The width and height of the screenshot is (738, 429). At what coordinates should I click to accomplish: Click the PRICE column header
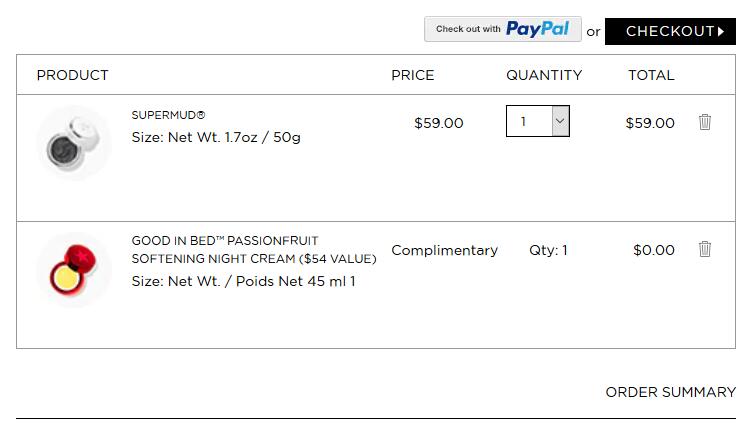tap(413, 75)
